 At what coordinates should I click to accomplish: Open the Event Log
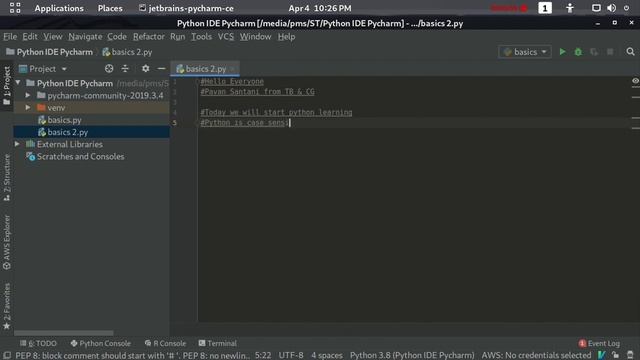pos(599,343)
